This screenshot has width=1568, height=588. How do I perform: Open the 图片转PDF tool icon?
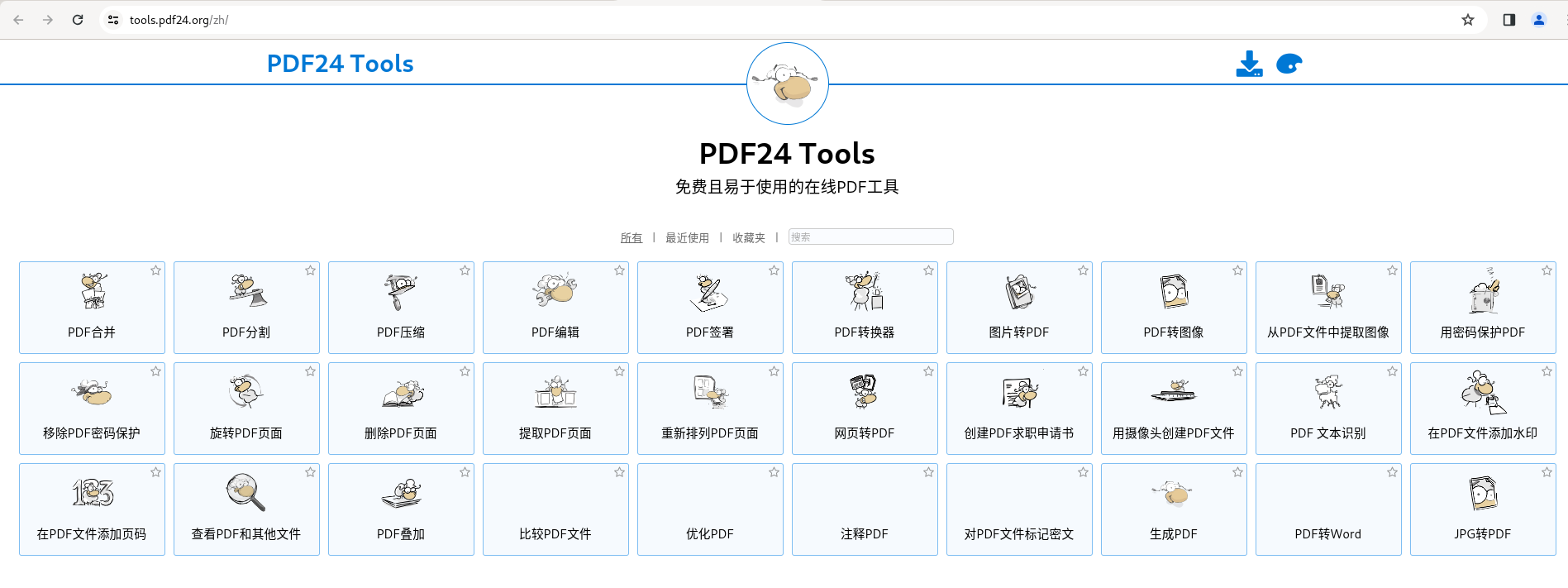coord(1020,292)
